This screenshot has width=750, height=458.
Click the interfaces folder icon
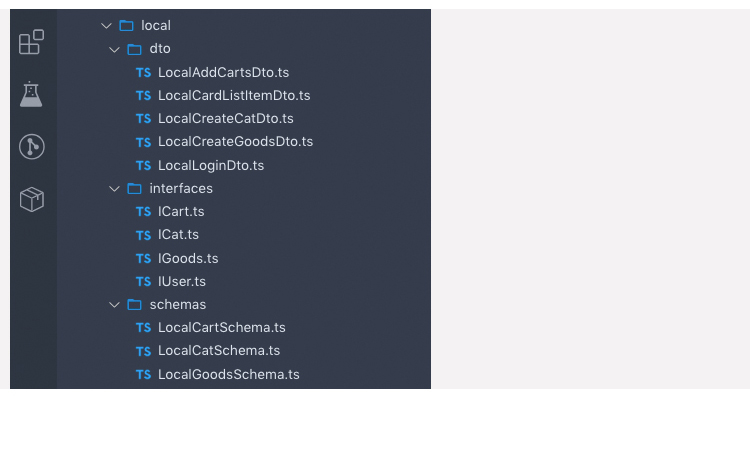[x=134, y=189]
